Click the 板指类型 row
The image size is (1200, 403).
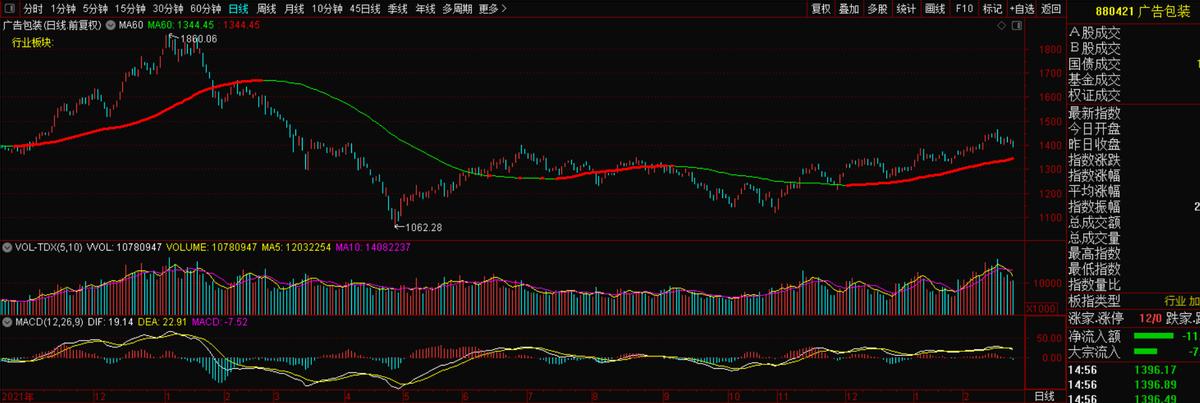tap(1132, 300)
